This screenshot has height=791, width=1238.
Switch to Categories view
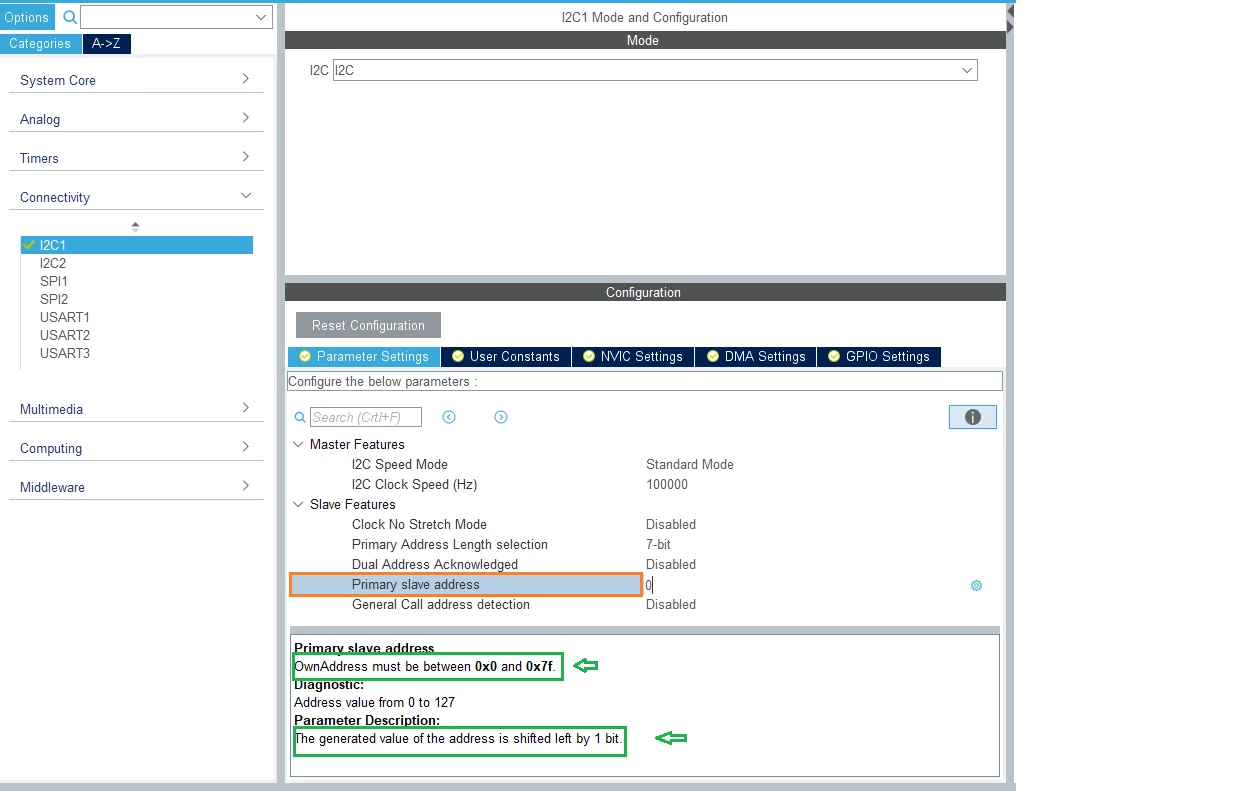click(40, 44)
